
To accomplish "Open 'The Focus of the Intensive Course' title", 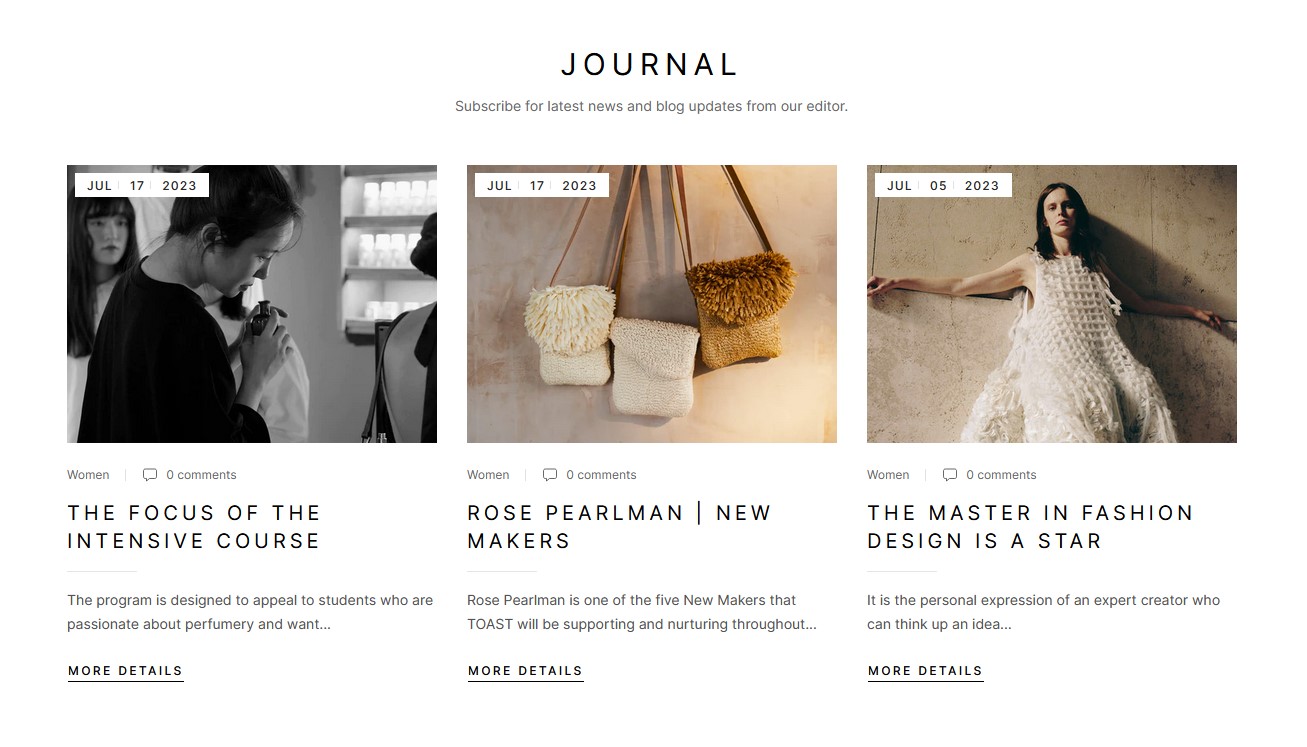I will click(x=194, y=527).
